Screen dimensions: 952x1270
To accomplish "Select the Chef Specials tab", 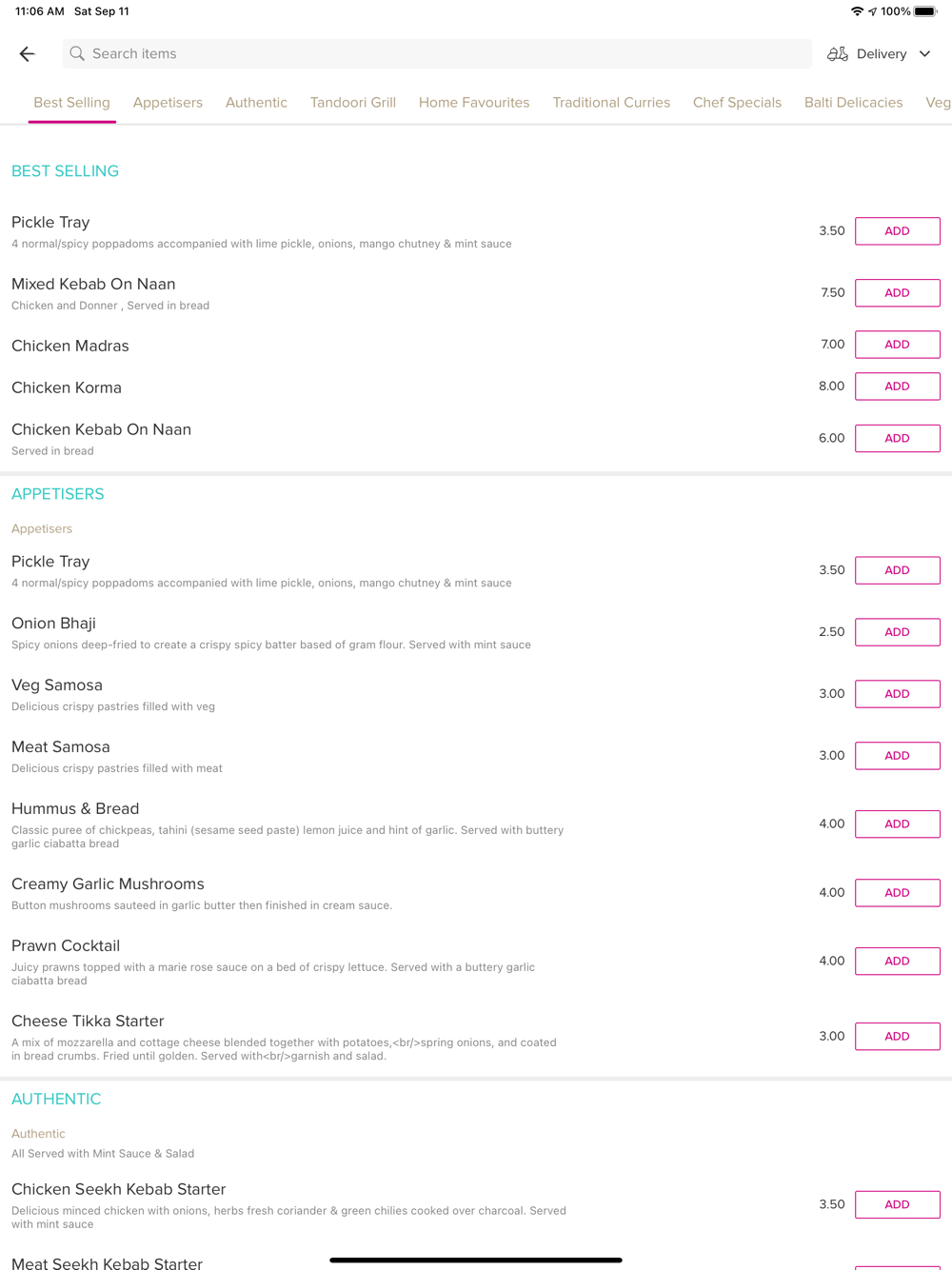I will pos(737,103).
